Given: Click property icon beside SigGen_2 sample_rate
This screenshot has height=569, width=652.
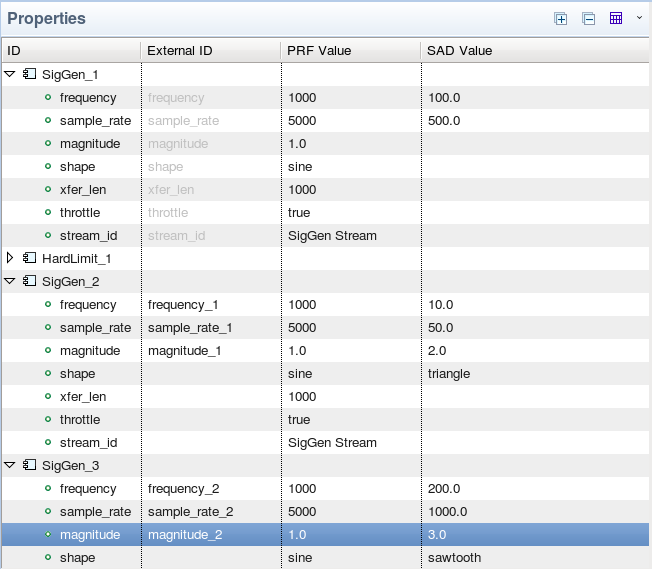Looking at the screenshot, I should tap(48, 327).
